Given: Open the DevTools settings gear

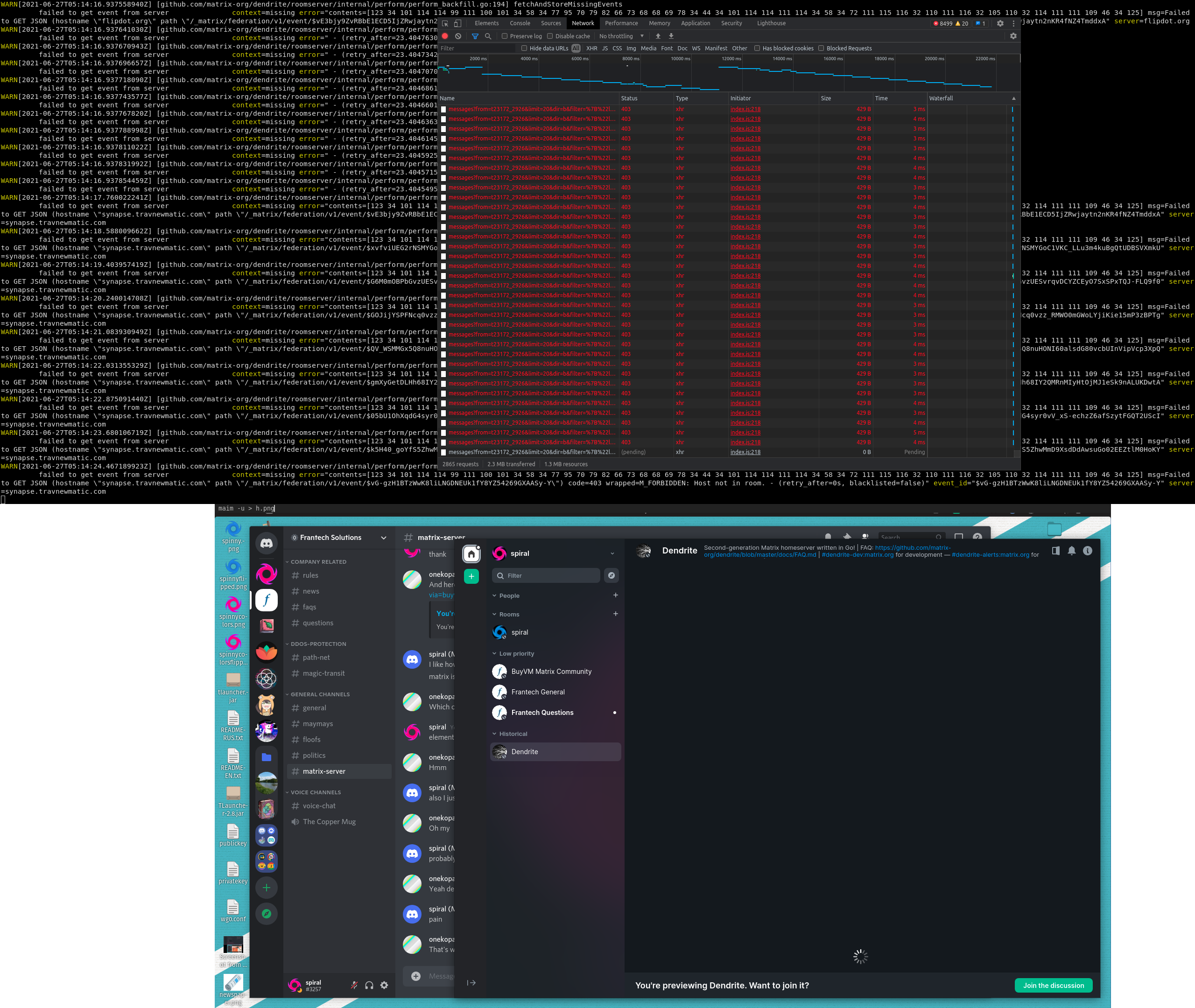Looking at the screenshot, I should [1000, 23].
